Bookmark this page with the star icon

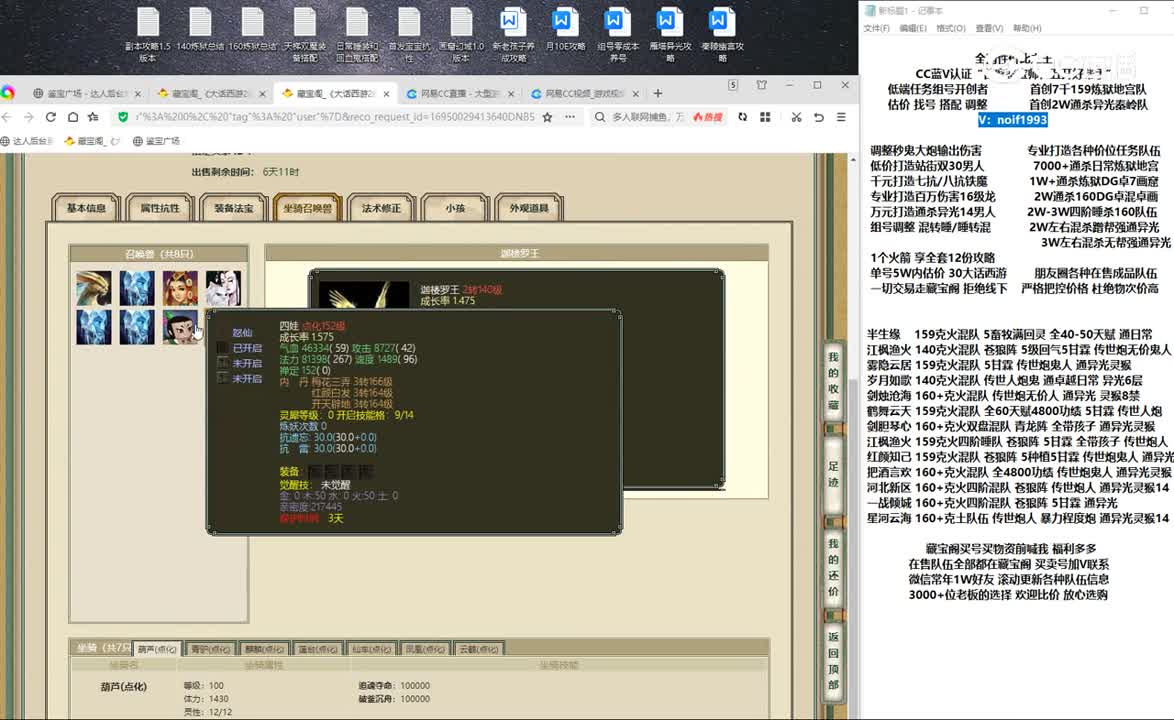(x=547, y=117)
